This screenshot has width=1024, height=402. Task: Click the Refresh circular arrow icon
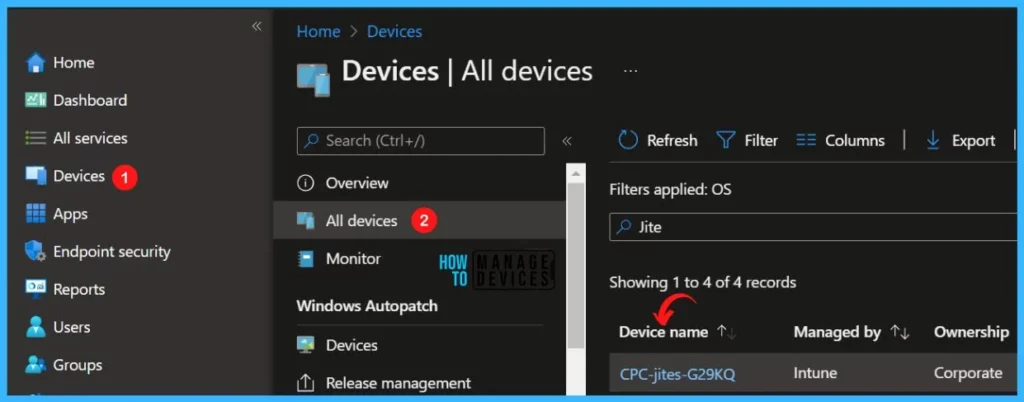pos(628,140)
